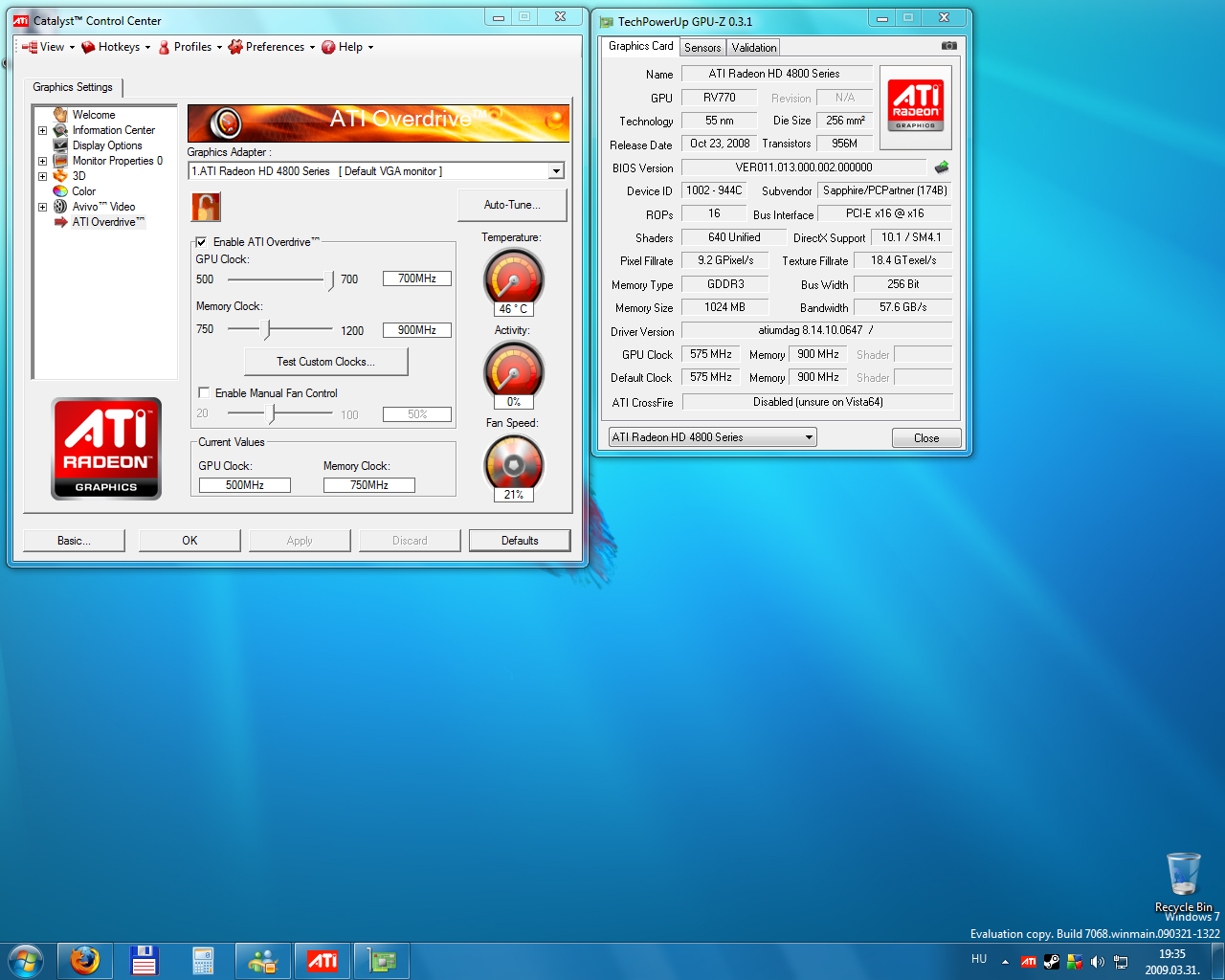Switch to the Validation tab

(754, 48)
